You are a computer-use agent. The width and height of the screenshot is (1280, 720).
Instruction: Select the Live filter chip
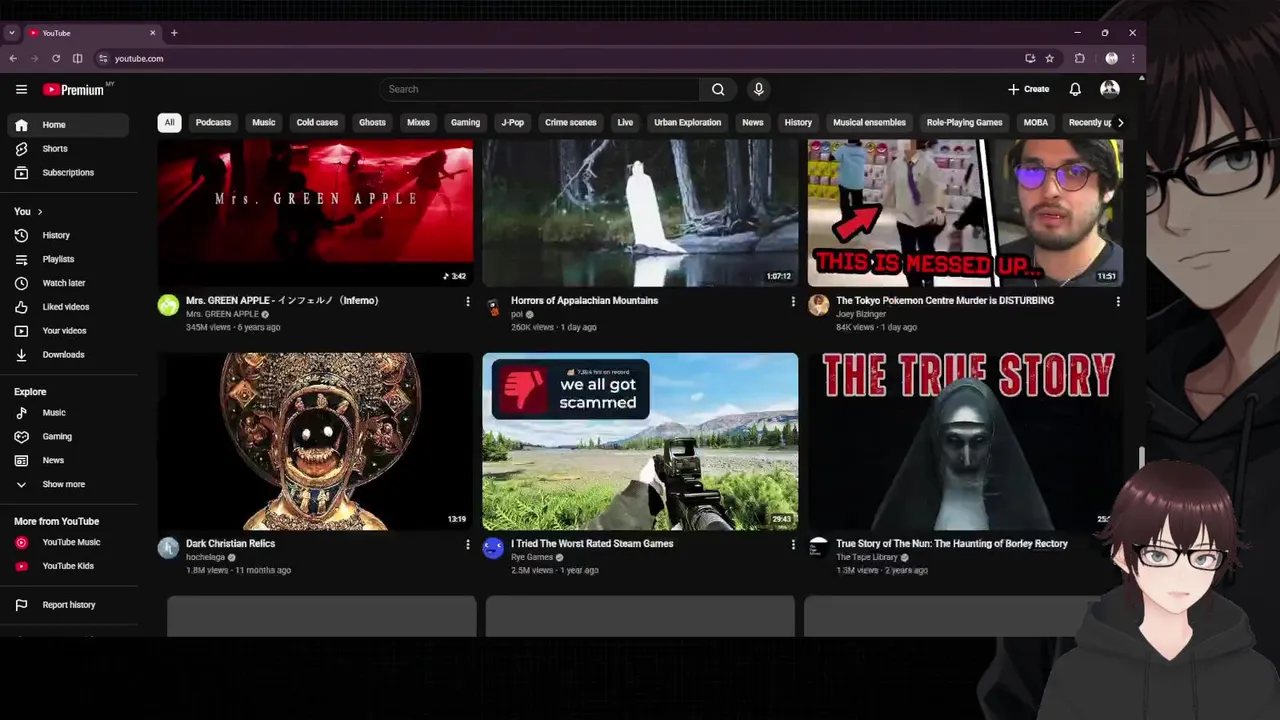point(625,123)
